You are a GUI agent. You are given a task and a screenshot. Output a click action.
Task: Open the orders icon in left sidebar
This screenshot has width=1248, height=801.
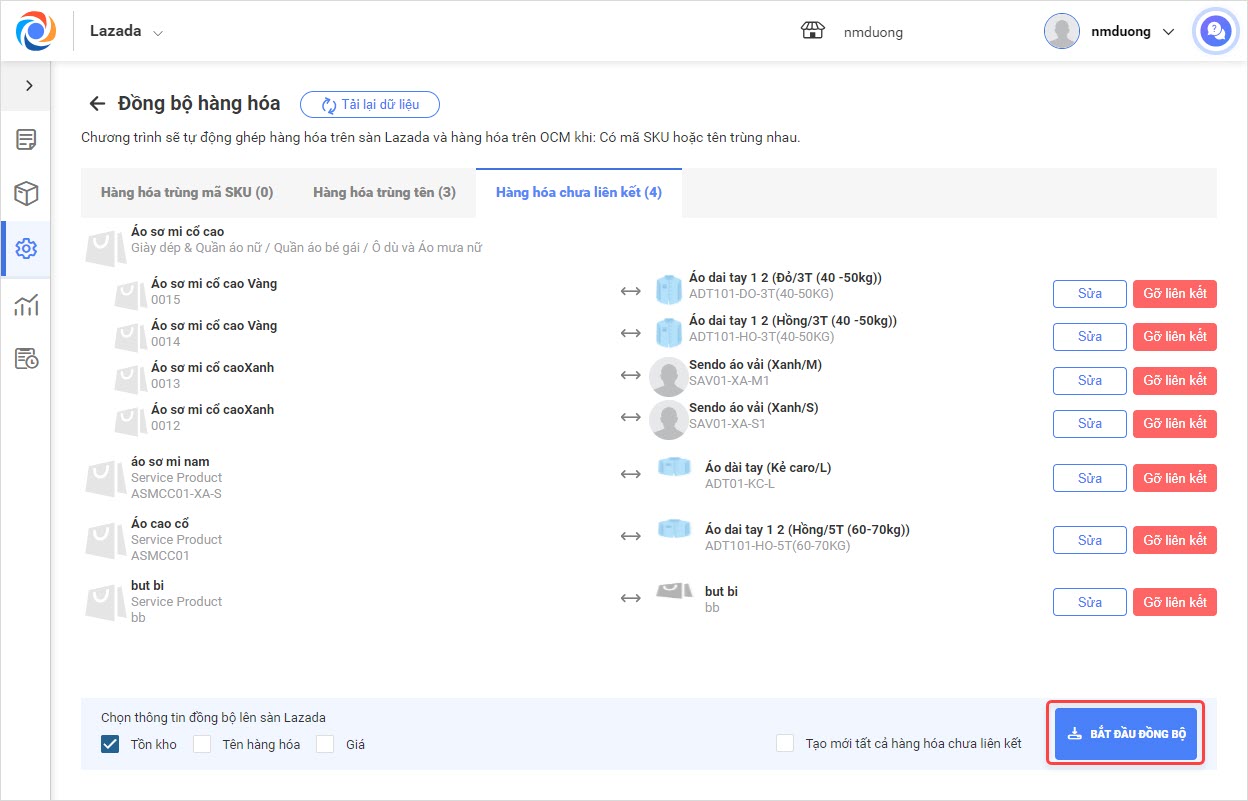pos(26,140)
